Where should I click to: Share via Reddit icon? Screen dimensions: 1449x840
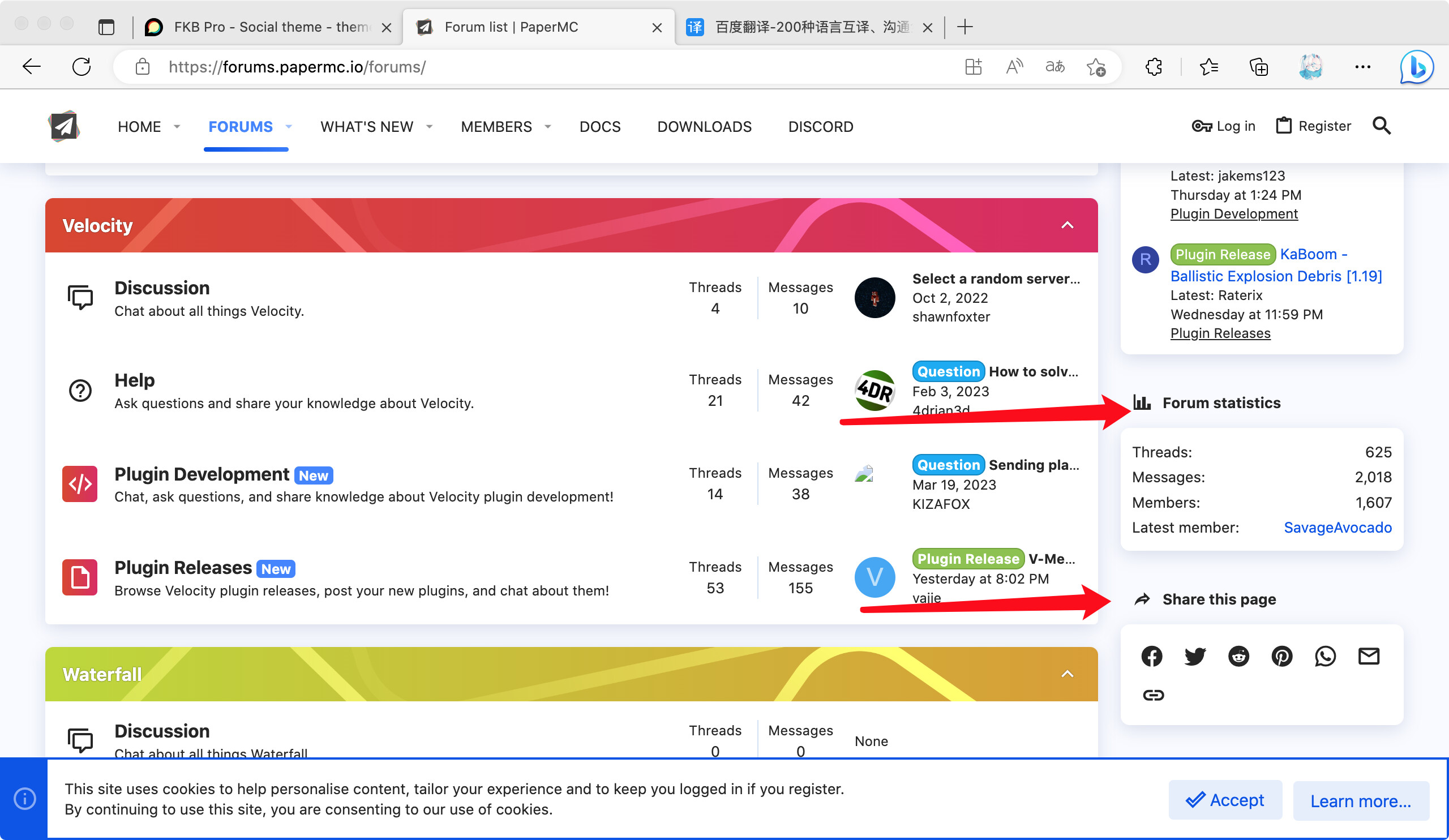coord(1238,656)
